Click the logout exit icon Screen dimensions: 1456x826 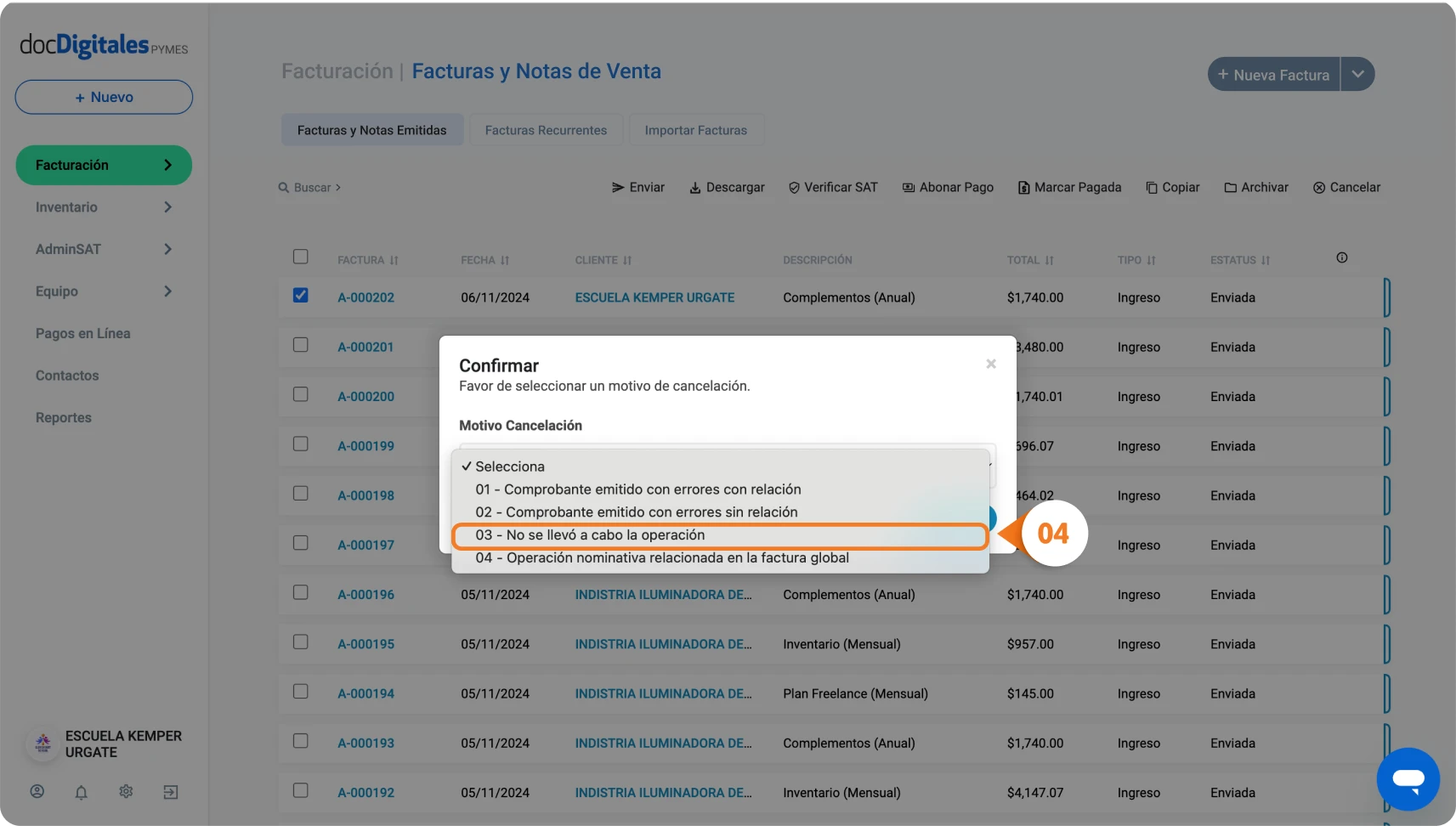pyautogui.click(x=171, y=792)
